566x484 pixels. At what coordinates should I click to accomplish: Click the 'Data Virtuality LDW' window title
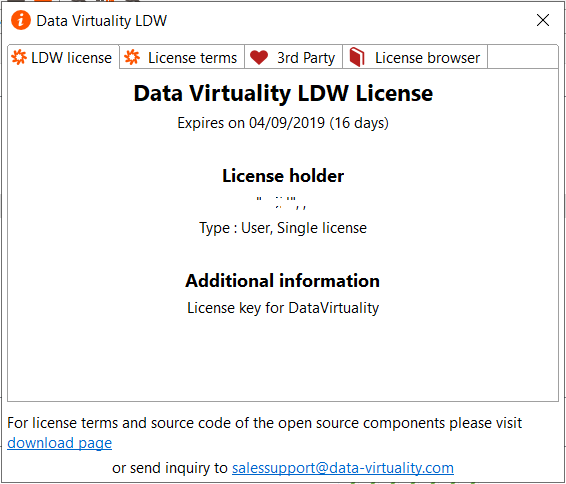[x=101, y=21]
